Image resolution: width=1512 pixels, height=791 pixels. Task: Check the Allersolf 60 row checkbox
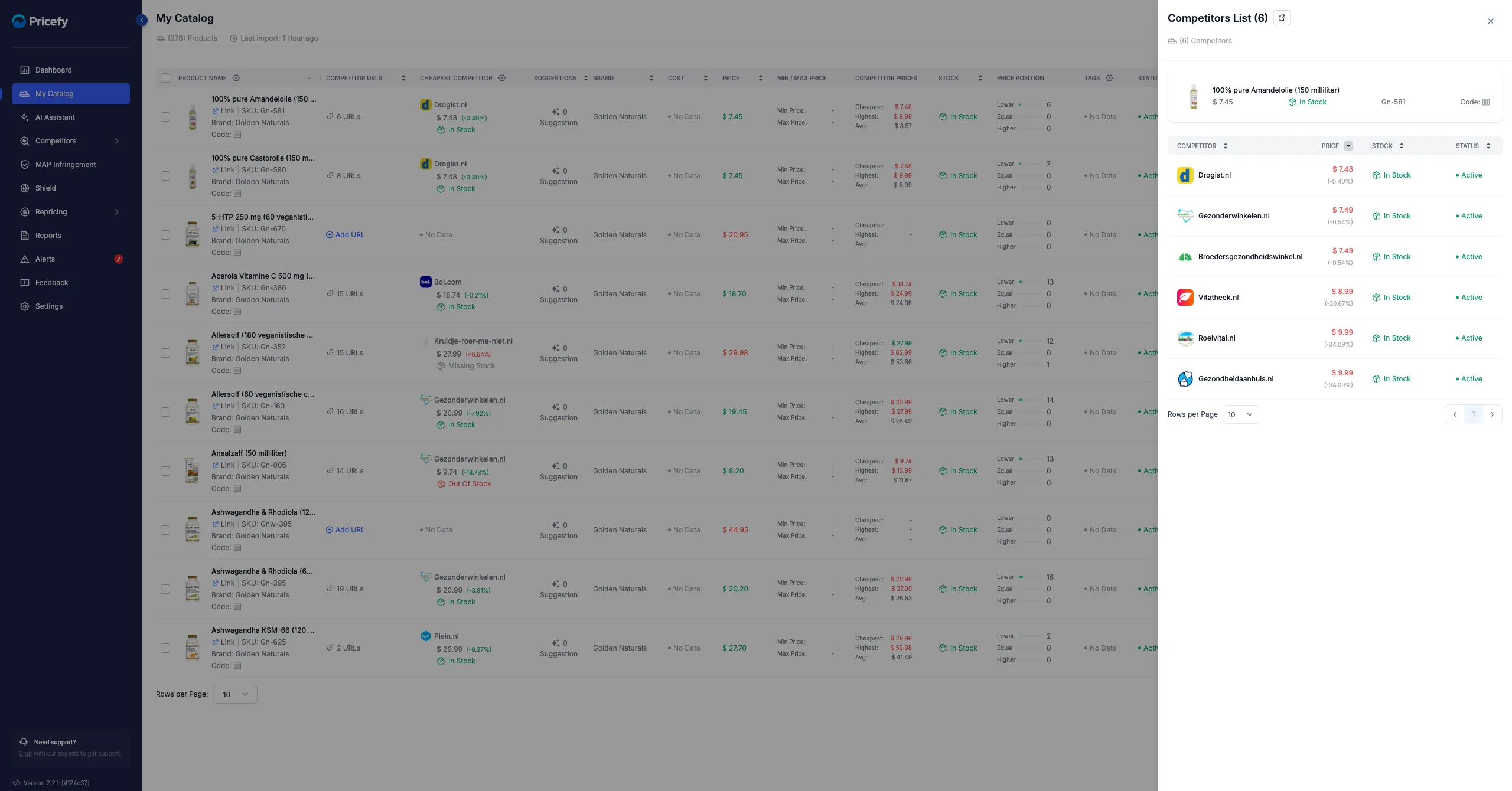[x=165, y=412]
